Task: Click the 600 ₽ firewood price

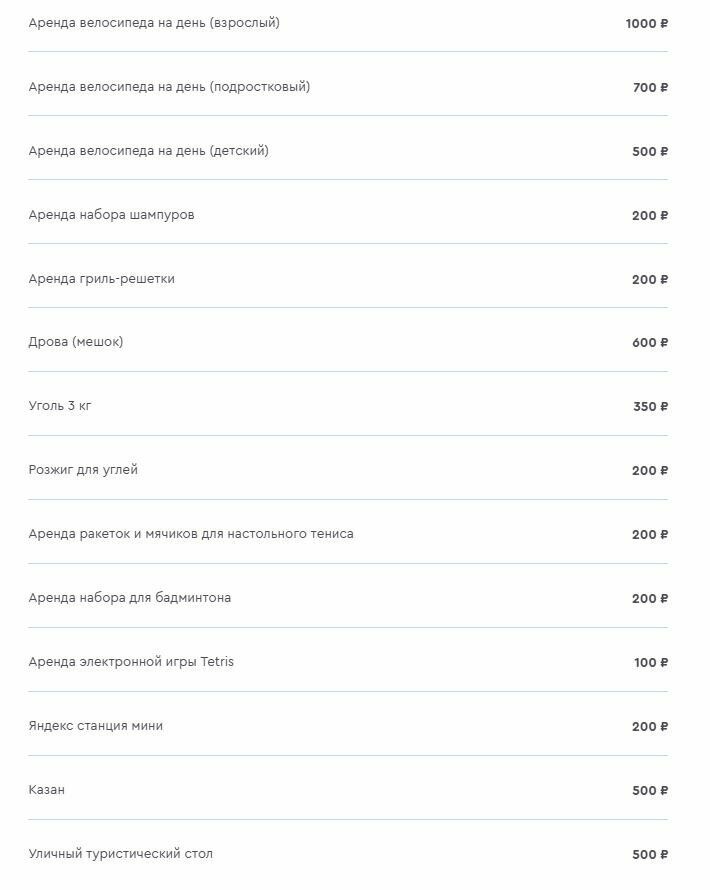Action: (650, 343)
